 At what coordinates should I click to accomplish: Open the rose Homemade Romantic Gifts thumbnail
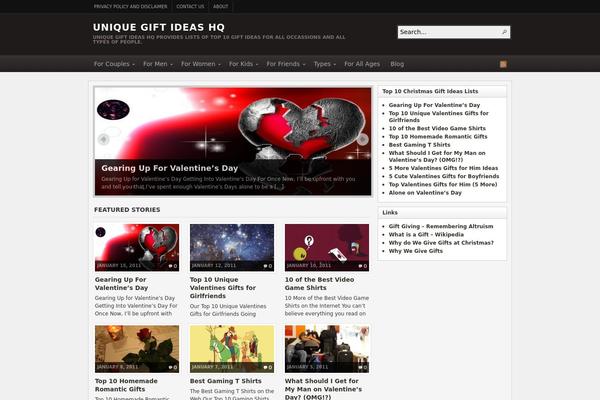click(x=137, y=349)
